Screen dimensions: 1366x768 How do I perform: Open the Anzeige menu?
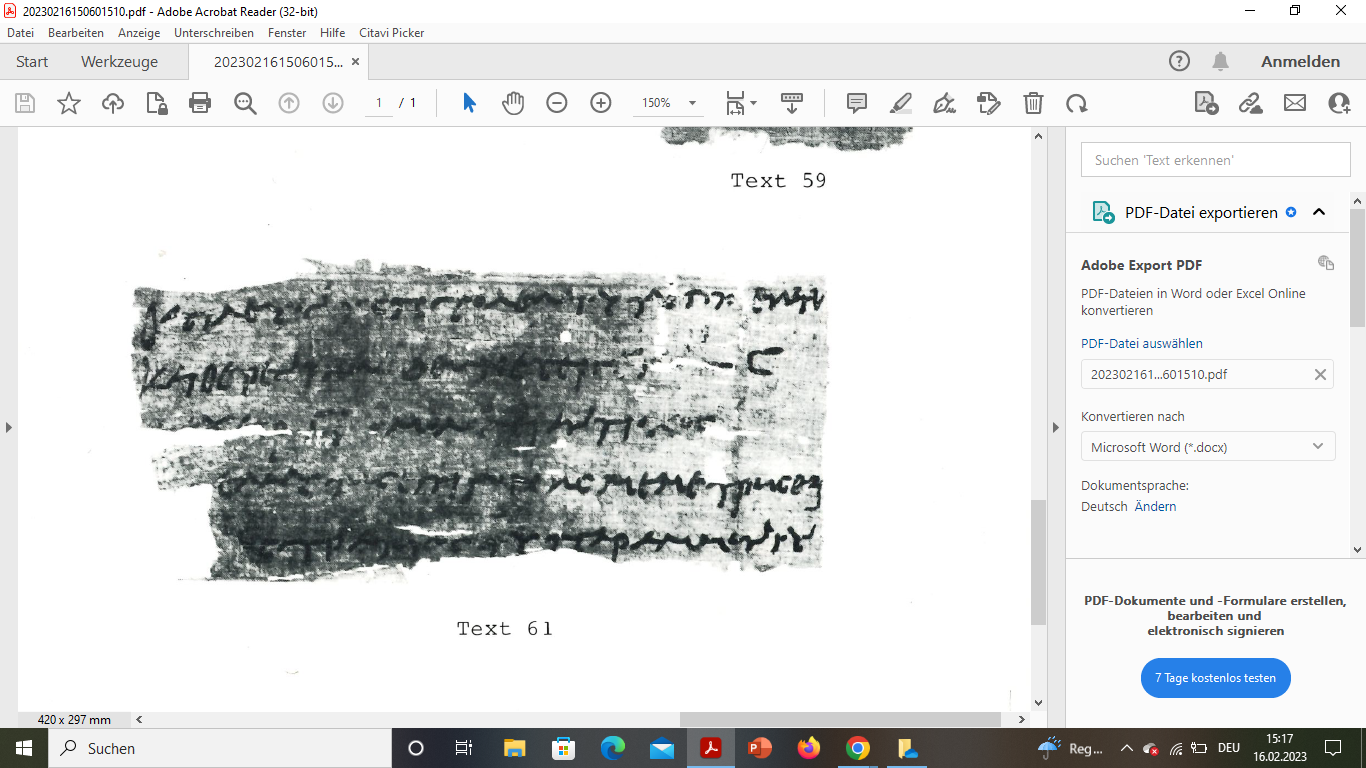139,33
